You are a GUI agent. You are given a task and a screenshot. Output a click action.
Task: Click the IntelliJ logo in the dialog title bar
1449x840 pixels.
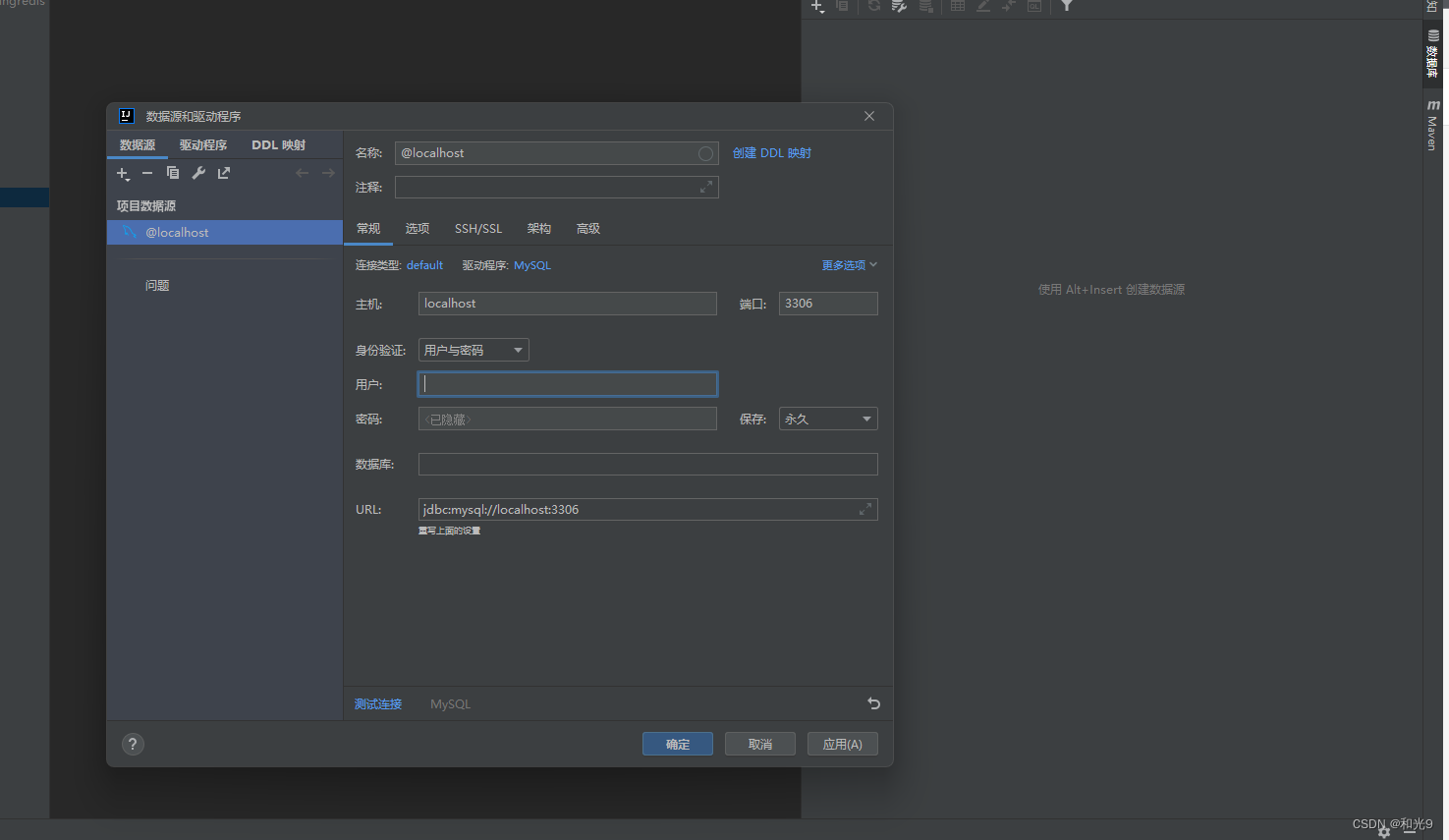[x=127, y=116]
